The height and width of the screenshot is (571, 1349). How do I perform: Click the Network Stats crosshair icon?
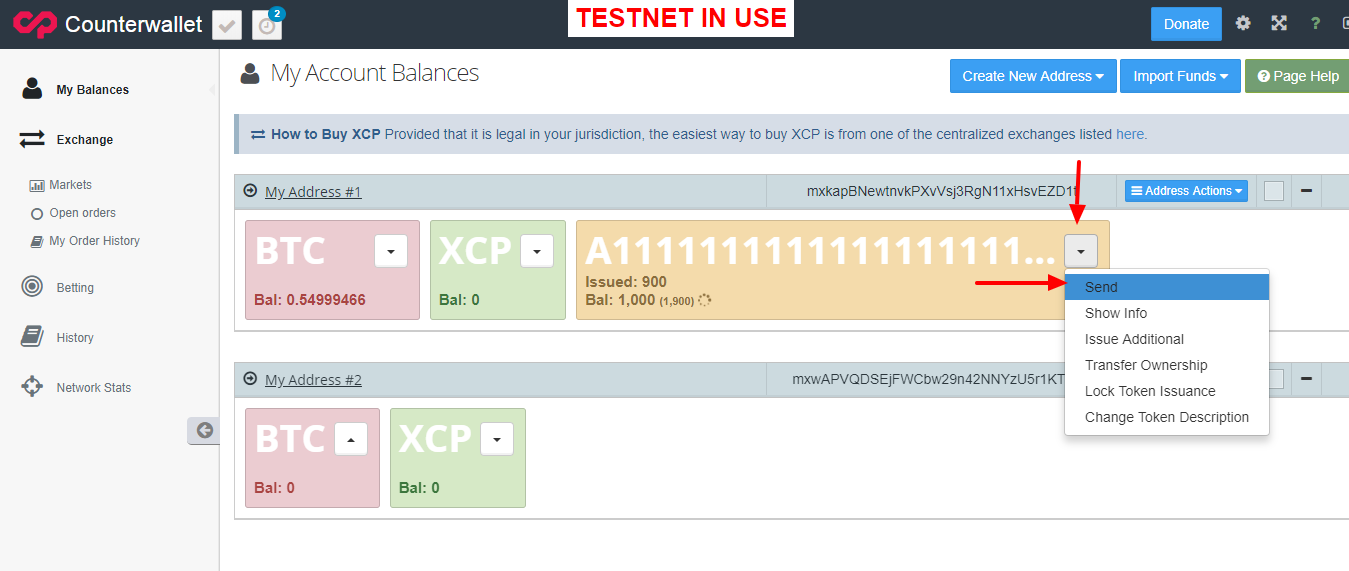click(32, 387)
